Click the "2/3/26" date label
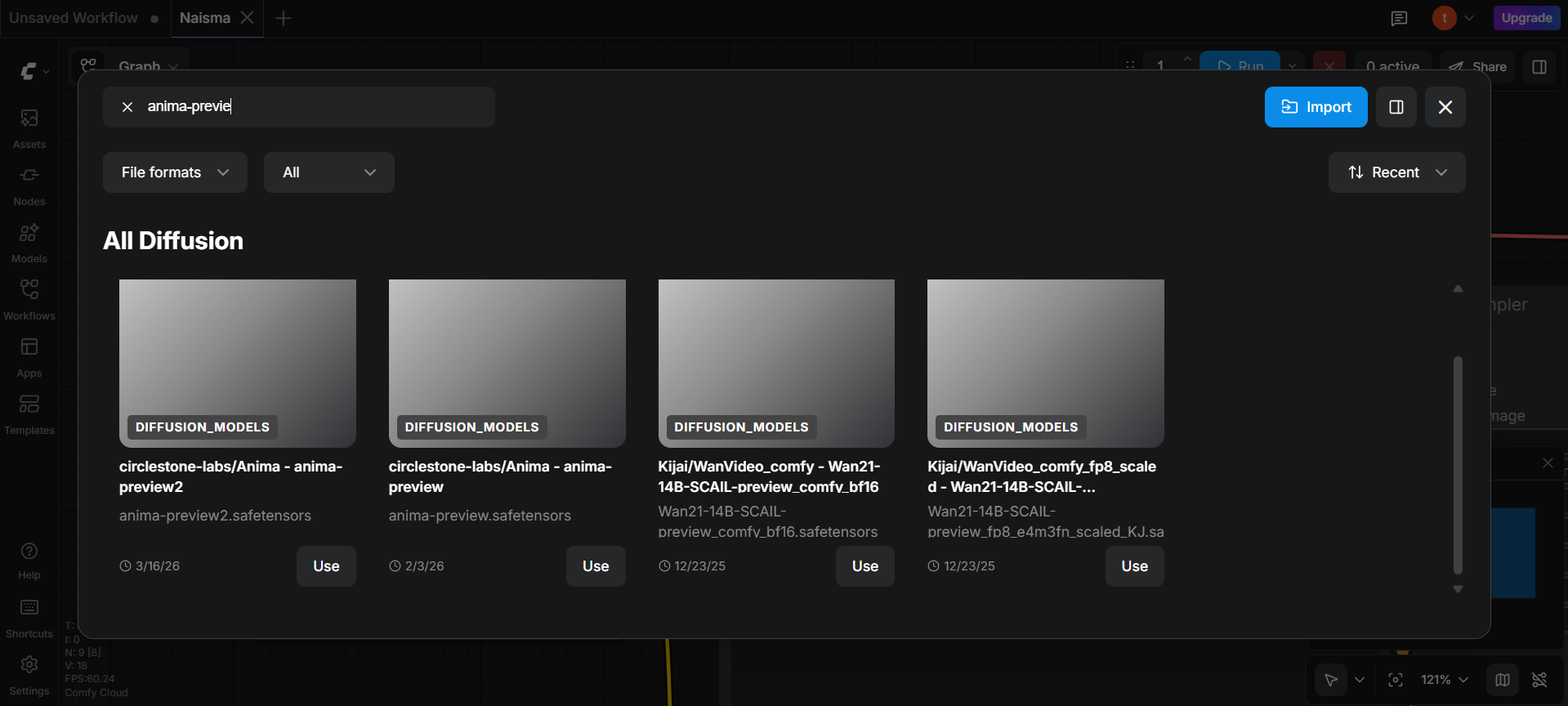The height and width of the screenshot is (706, 1568). (x=425, y=566)
